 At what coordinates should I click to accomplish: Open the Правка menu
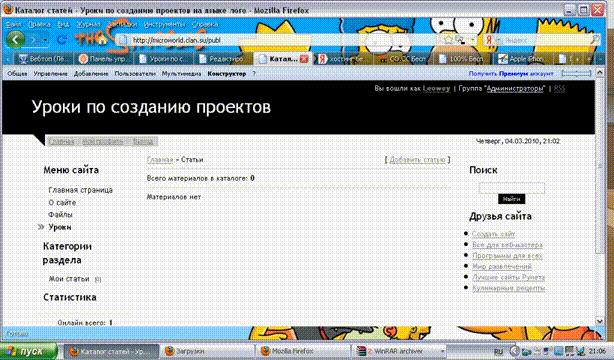39,24
